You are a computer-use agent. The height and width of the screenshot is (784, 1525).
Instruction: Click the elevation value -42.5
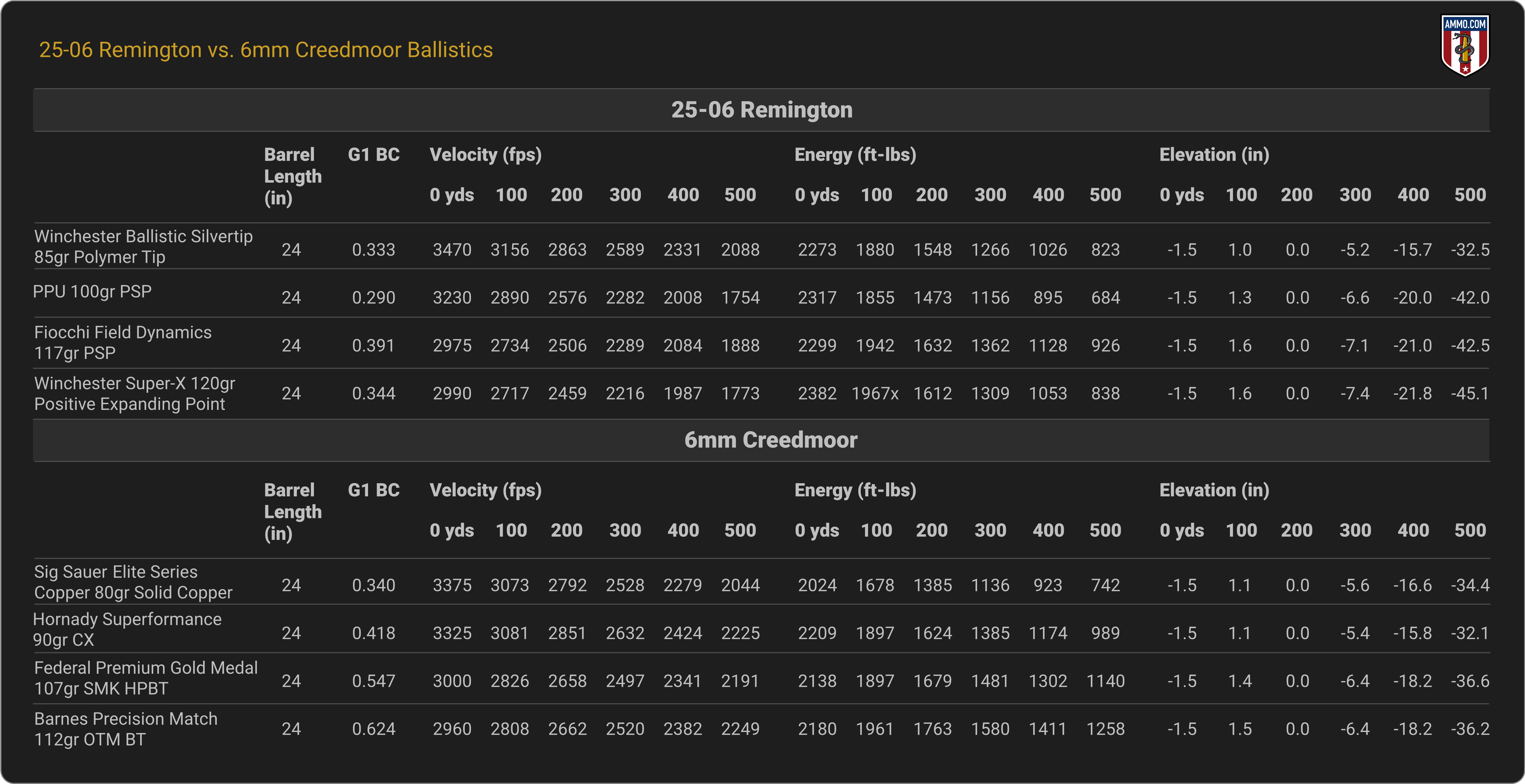(x=1471, y=346)
